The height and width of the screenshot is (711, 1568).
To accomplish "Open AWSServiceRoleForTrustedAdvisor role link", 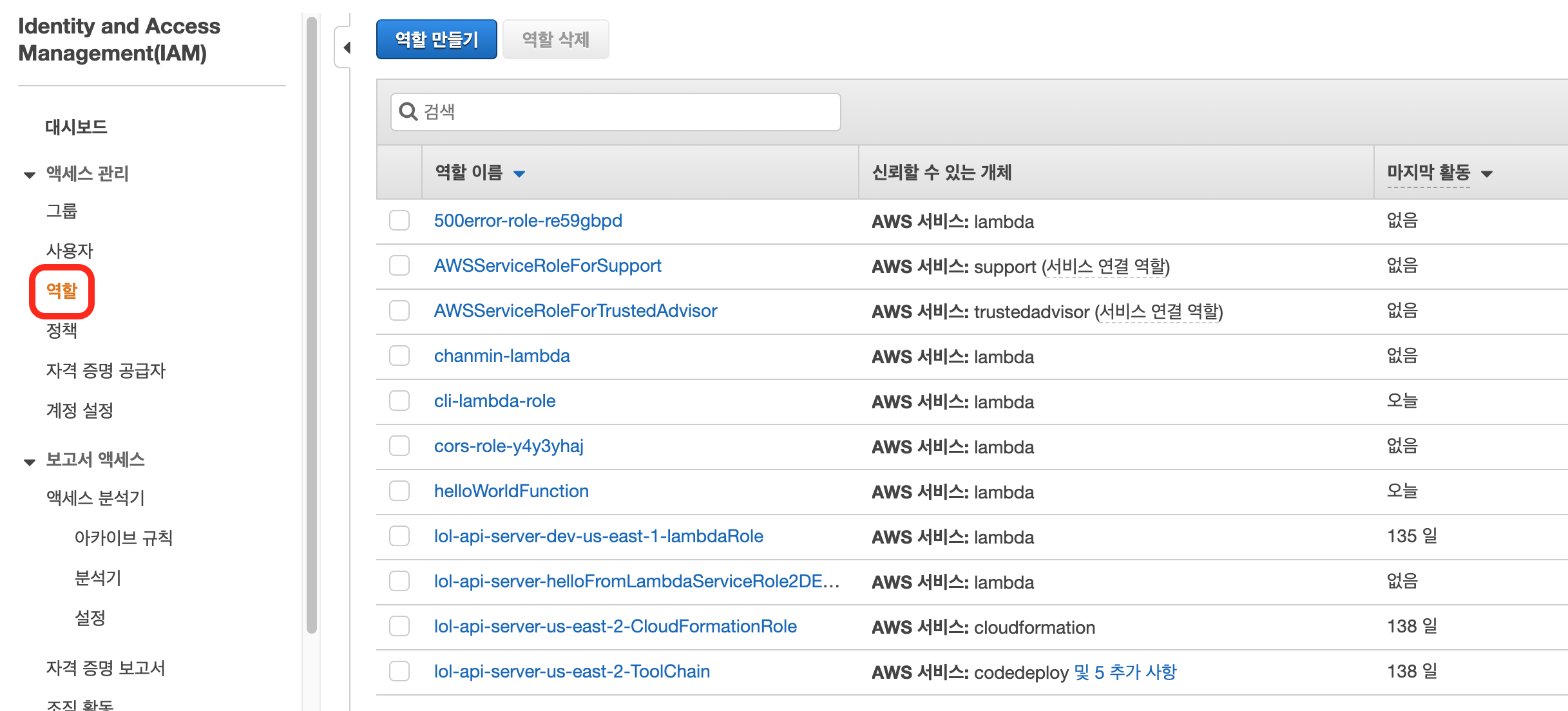I will (575, 310).
